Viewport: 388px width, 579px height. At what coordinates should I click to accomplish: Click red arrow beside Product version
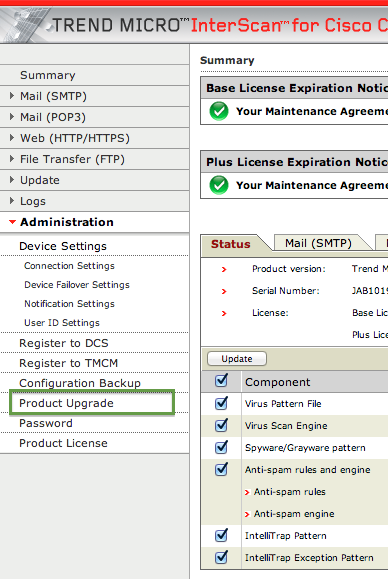pos(224,270)
